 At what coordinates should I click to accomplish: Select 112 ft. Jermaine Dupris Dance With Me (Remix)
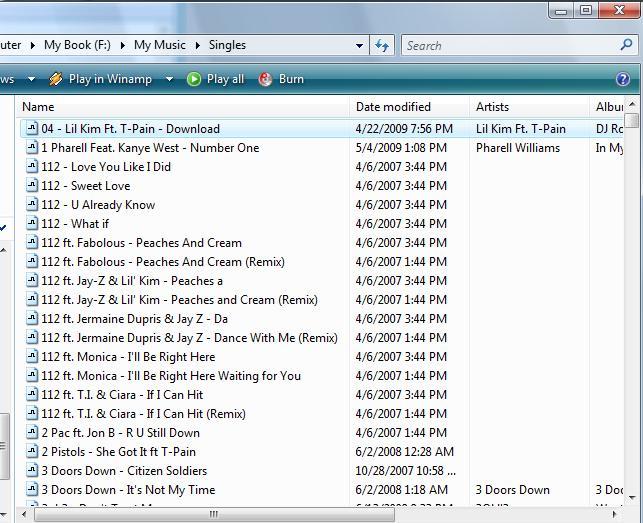coord(189,338)
